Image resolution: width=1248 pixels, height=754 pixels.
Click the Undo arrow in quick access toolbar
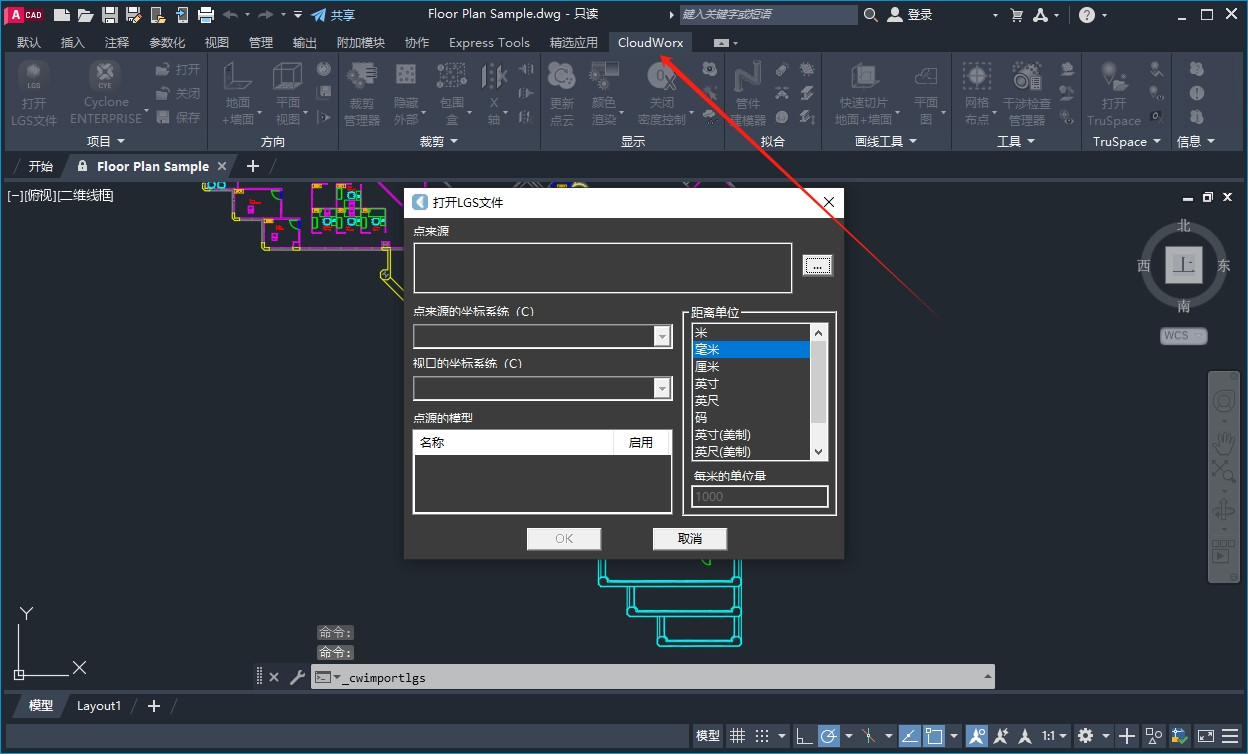[231, 15]
